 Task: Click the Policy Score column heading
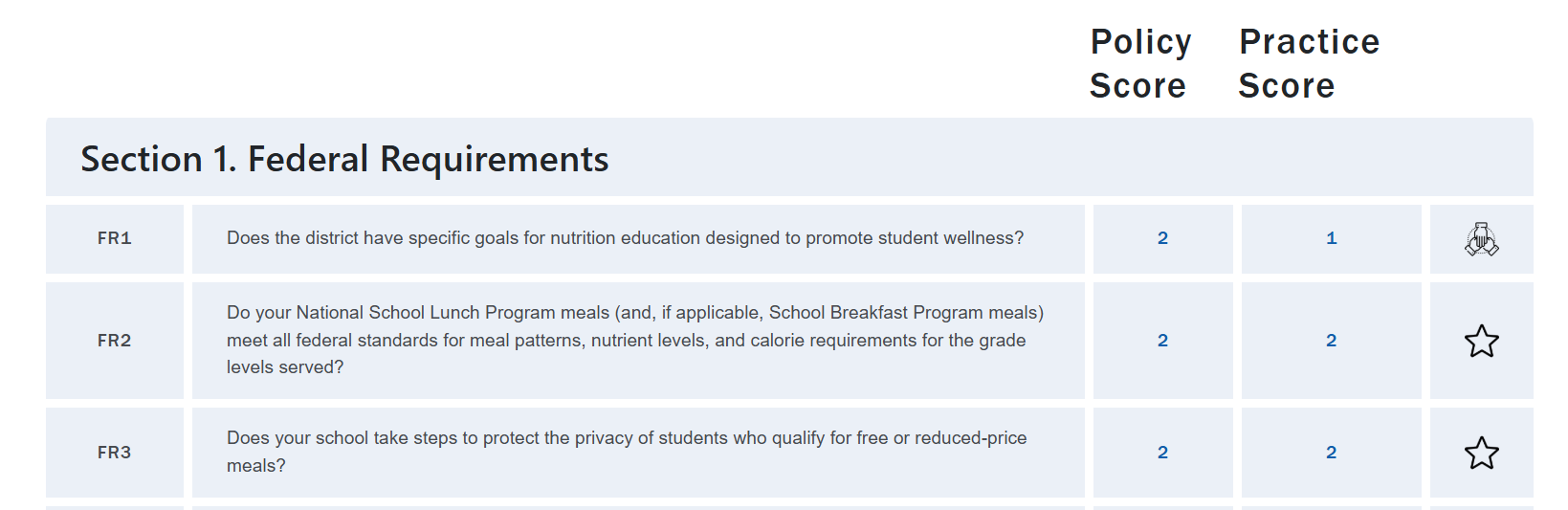click(x=1140, y=63)
